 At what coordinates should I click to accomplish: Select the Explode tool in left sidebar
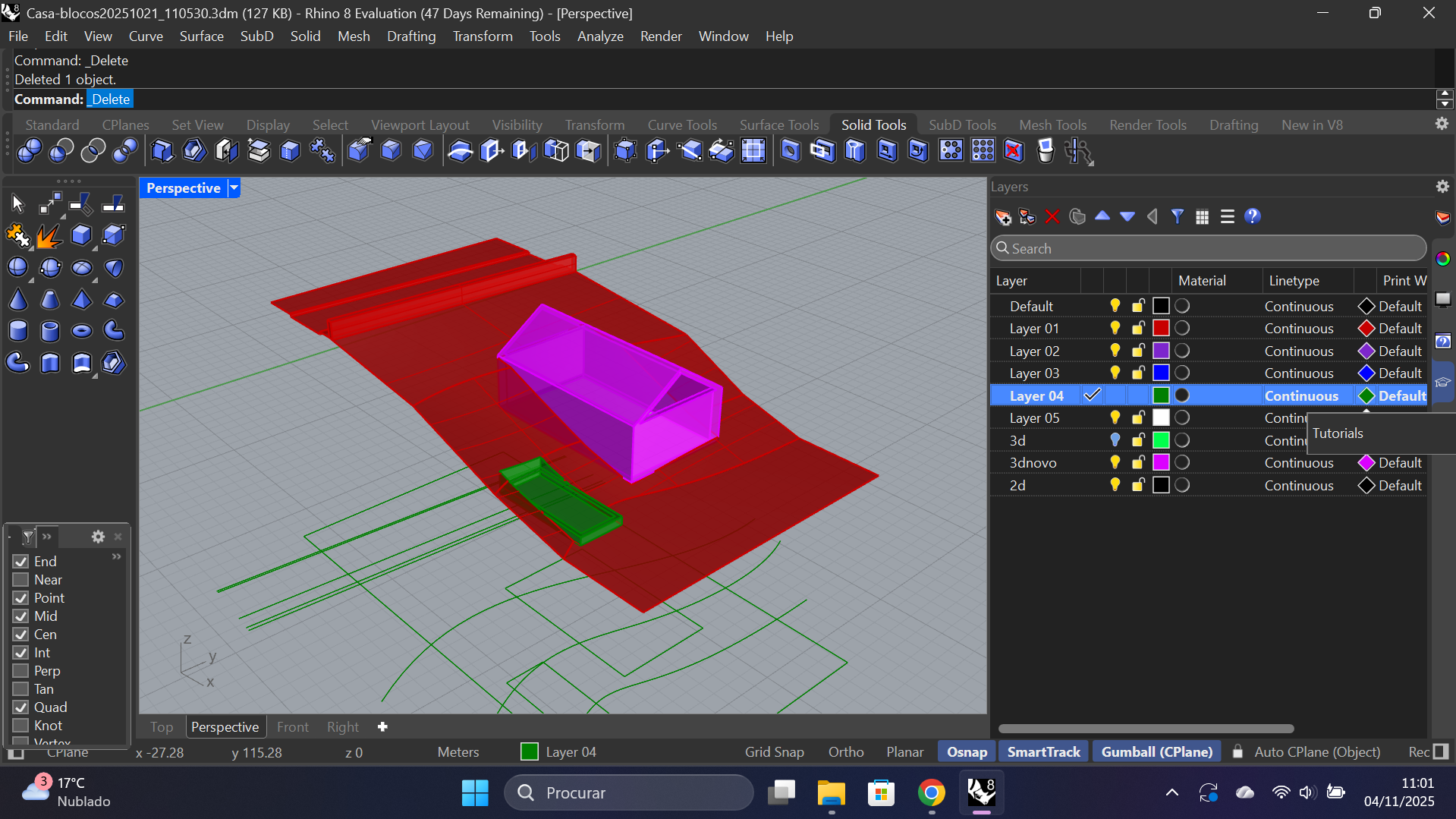click(49, 236)
